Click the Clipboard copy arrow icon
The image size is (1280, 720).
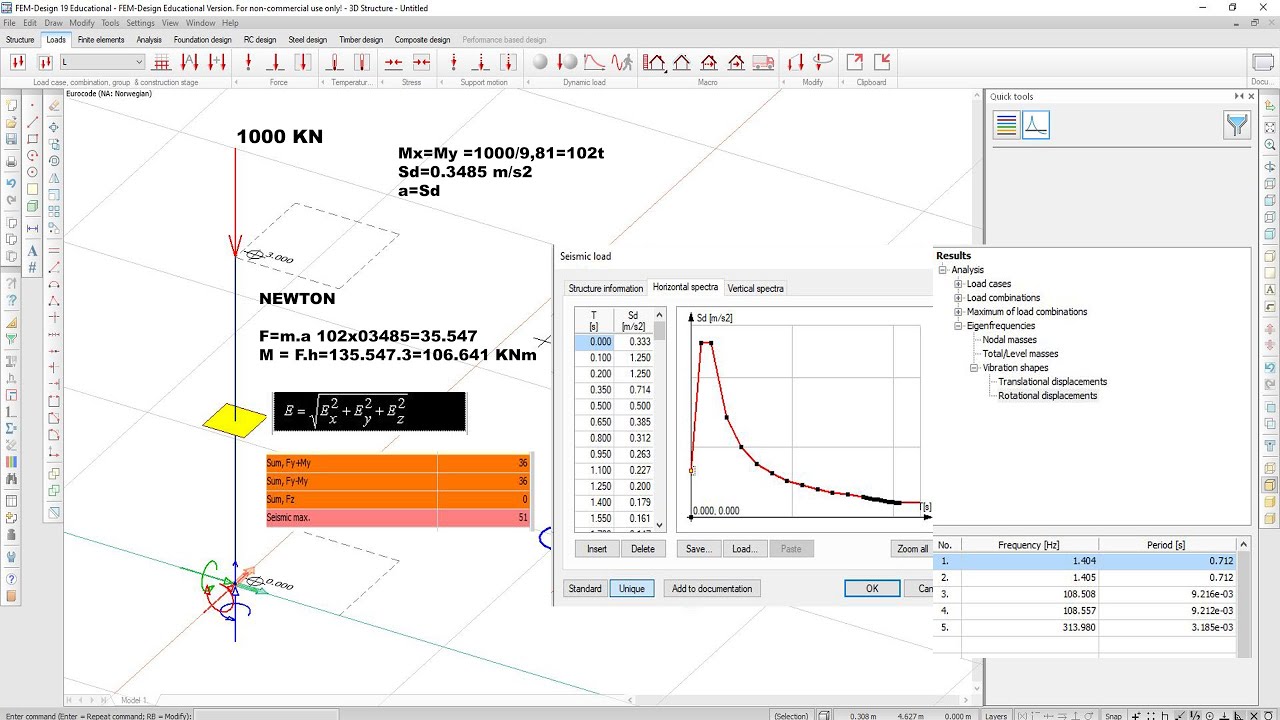[855, 62]
